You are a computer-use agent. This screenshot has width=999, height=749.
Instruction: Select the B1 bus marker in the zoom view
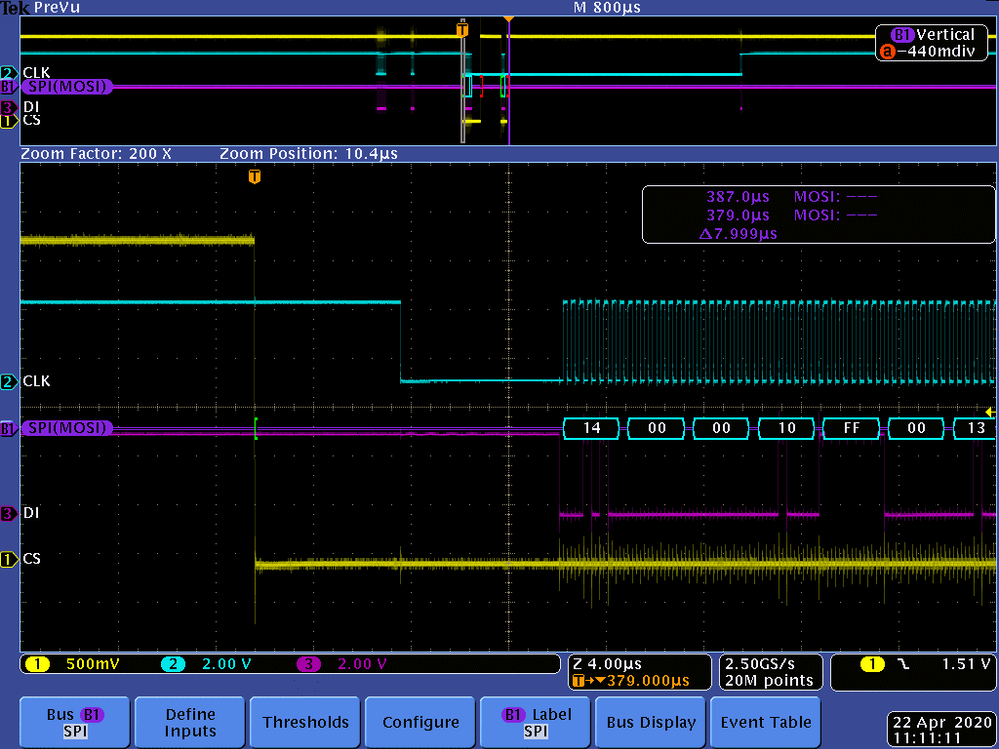click(8, 429)
